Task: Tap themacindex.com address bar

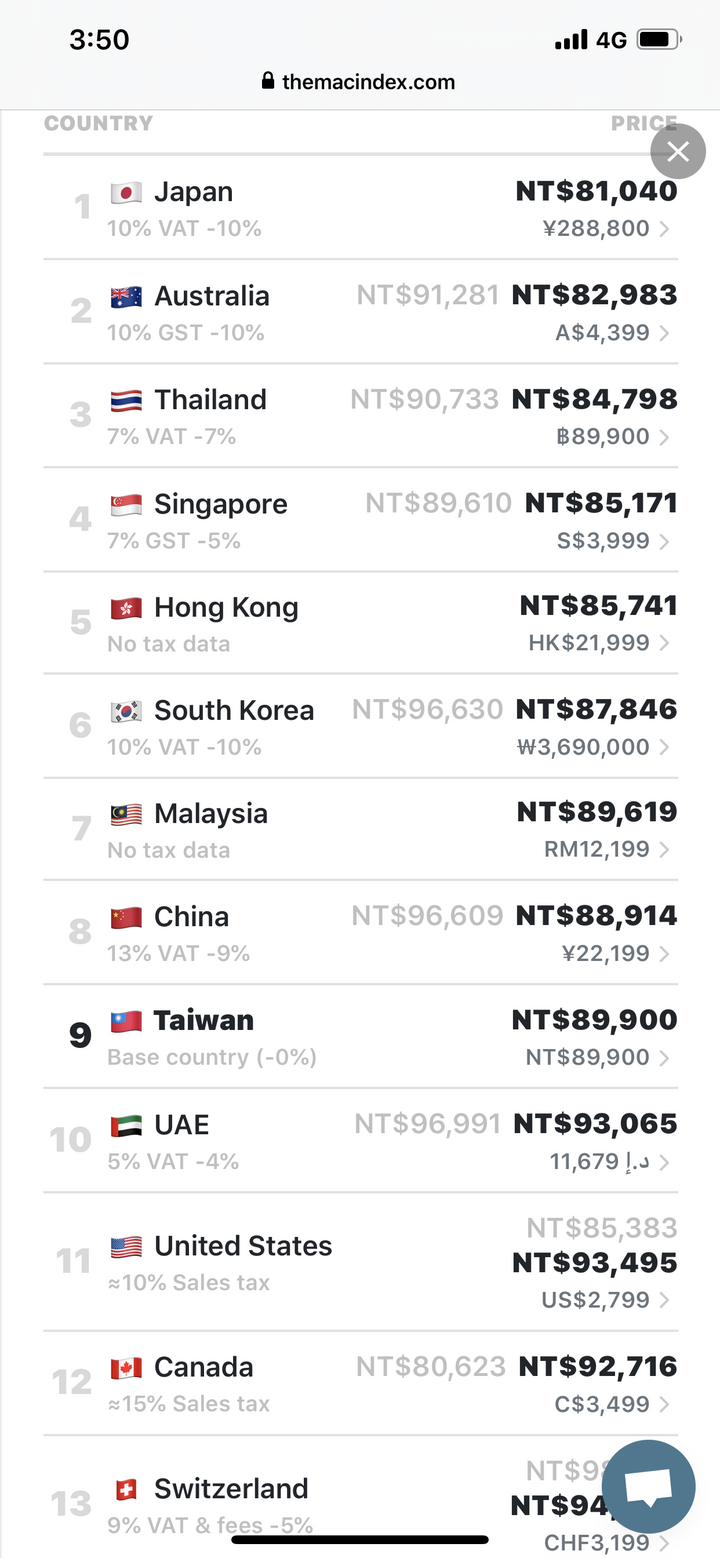Action: pos(358,82)
